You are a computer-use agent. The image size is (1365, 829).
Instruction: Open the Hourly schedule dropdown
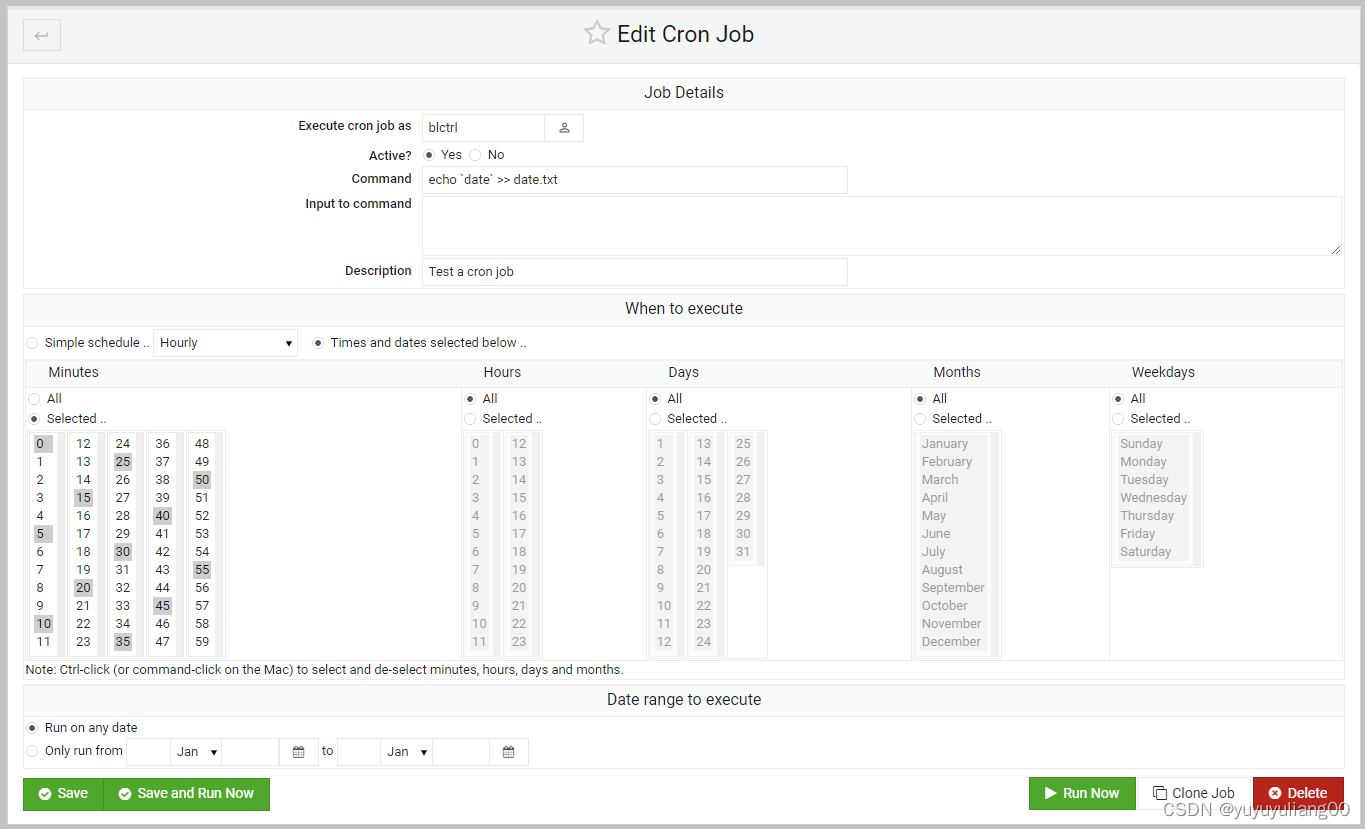click(x=224, y=342)
